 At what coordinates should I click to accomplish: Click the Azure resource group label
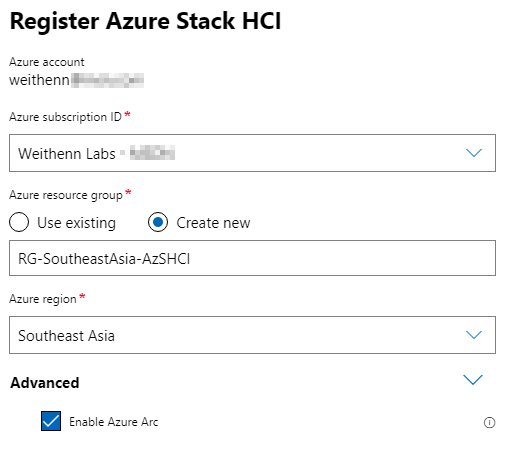[66, 195]
